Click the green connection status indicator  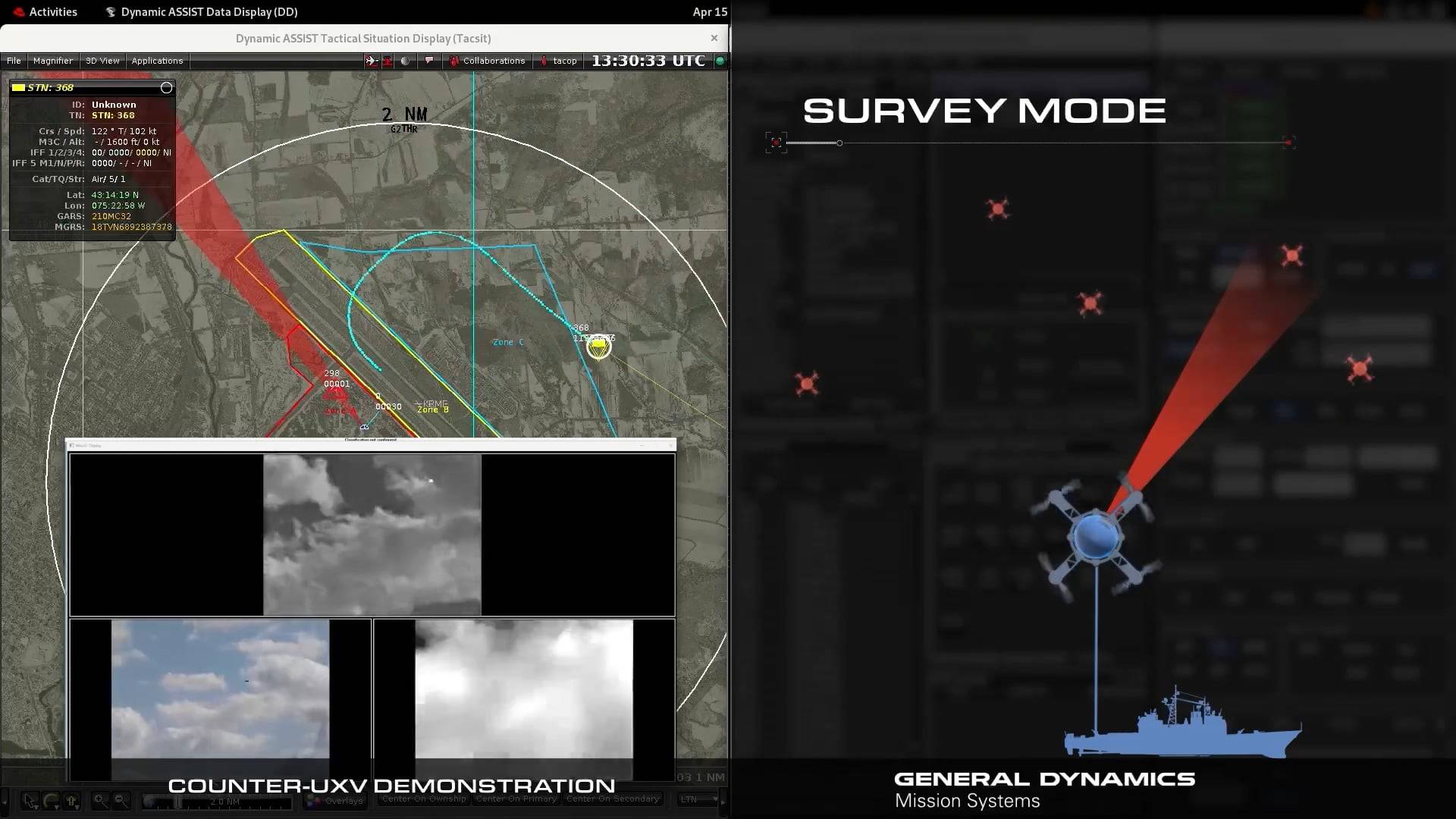tap(721, 61)
